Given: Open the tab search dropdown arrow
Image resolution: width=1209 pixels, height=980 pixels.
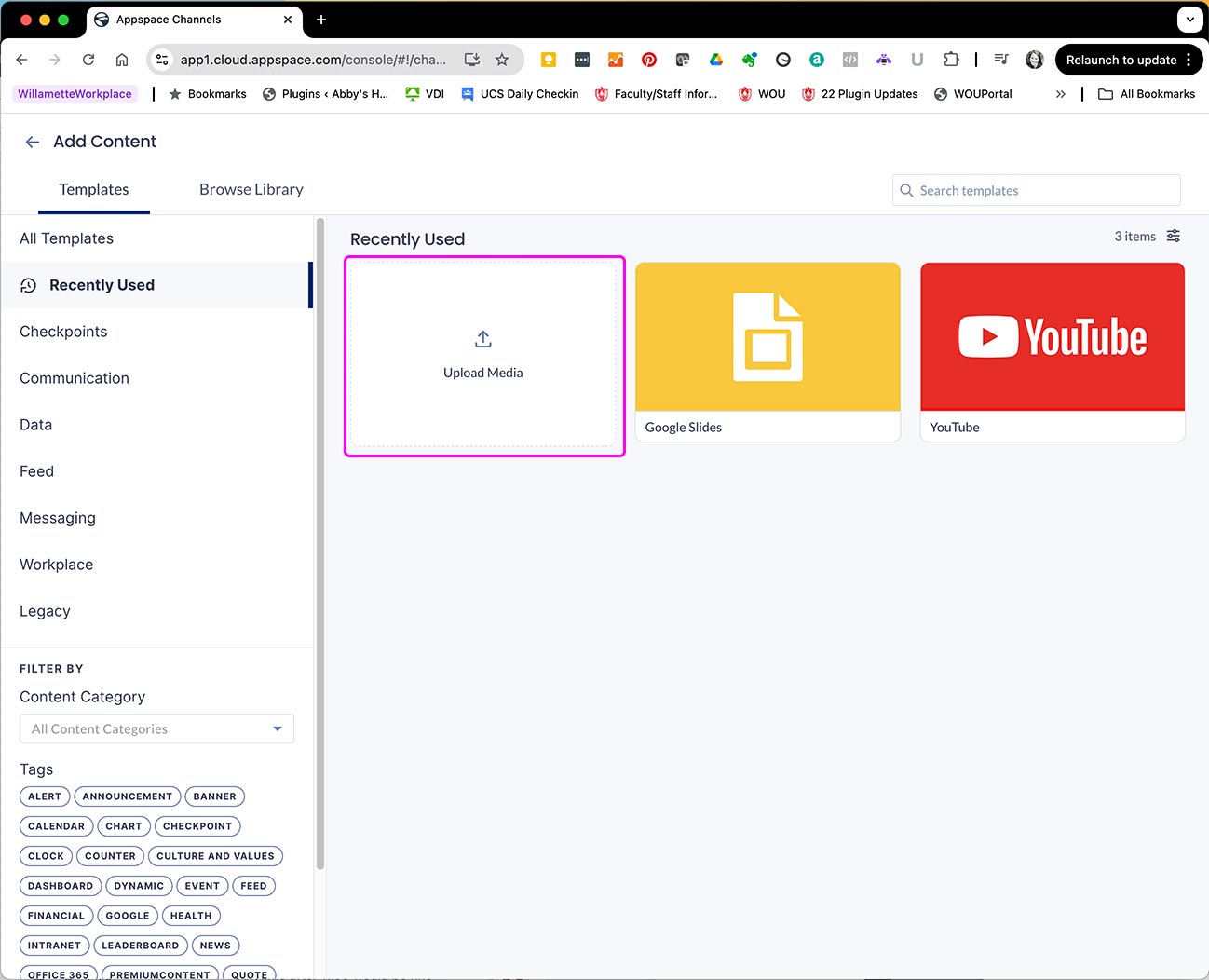Looking at the screenshot, I should click(x=1189, y=19).
